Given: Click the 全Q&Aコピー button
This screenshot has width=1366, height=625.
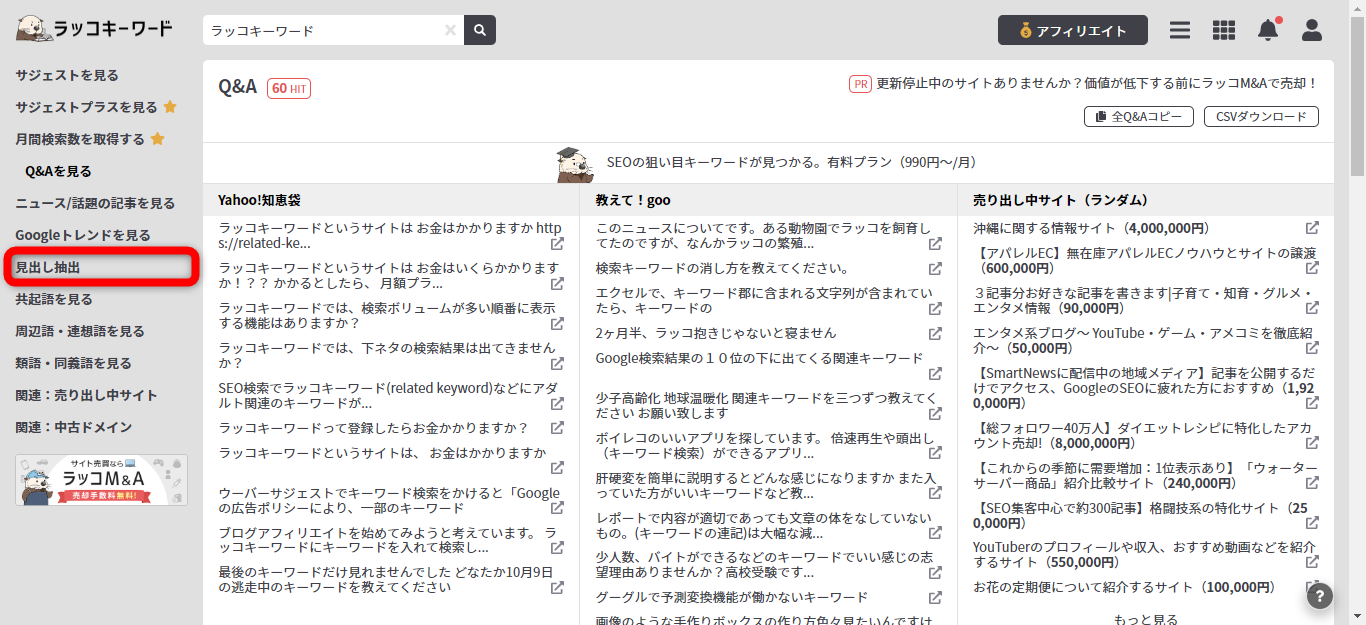Looking at the screenshot, I should click(1139, 117).
